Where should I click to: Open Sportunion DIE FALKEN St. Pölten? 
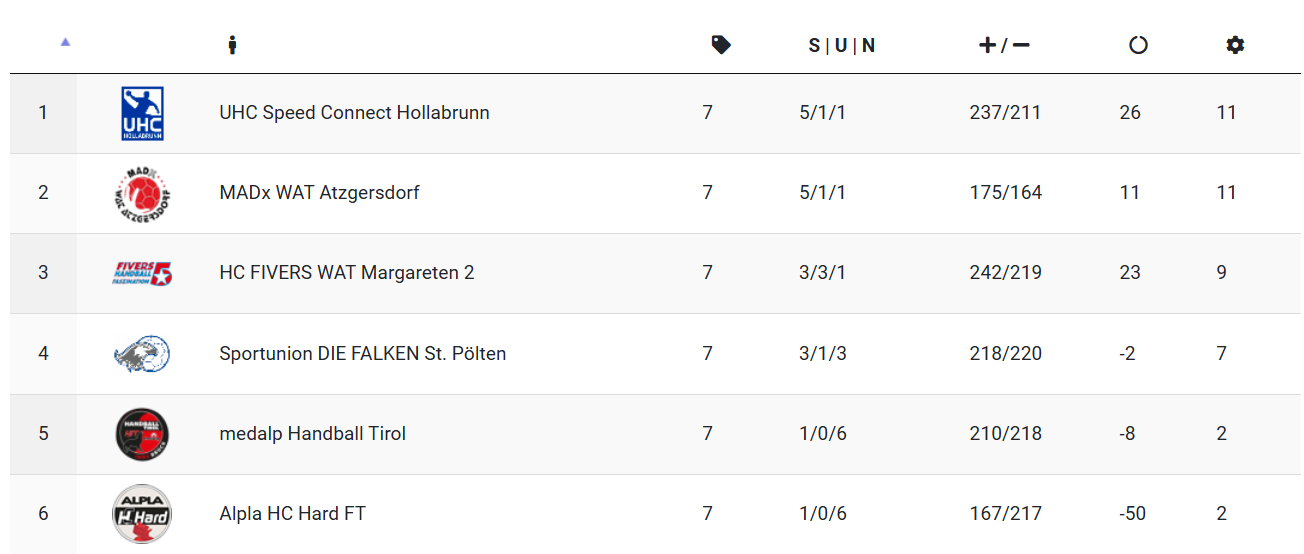[363, 354]
